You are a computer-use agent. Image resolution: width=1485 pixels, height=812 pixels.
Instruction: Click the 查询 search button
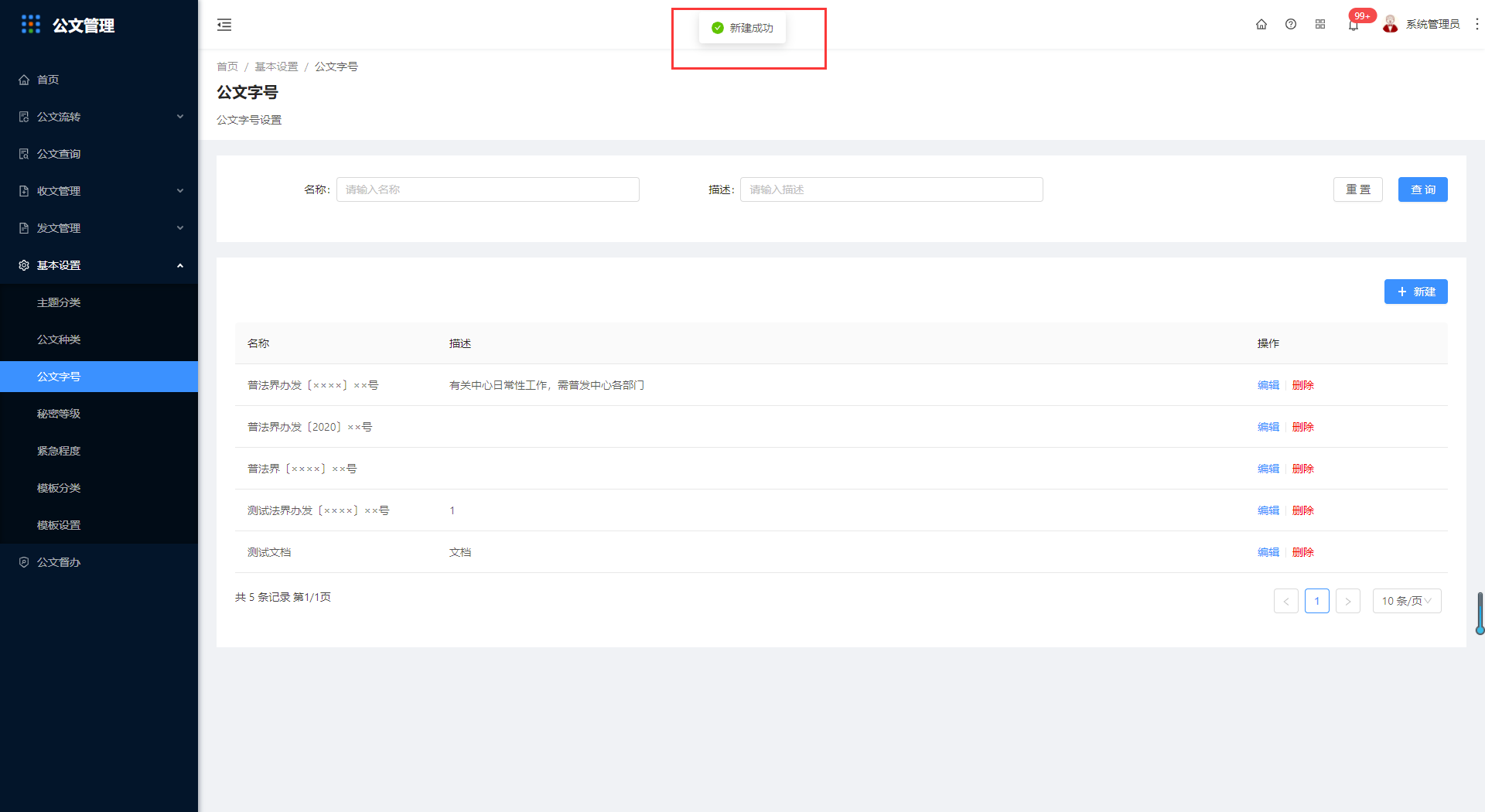[1423, 189]
